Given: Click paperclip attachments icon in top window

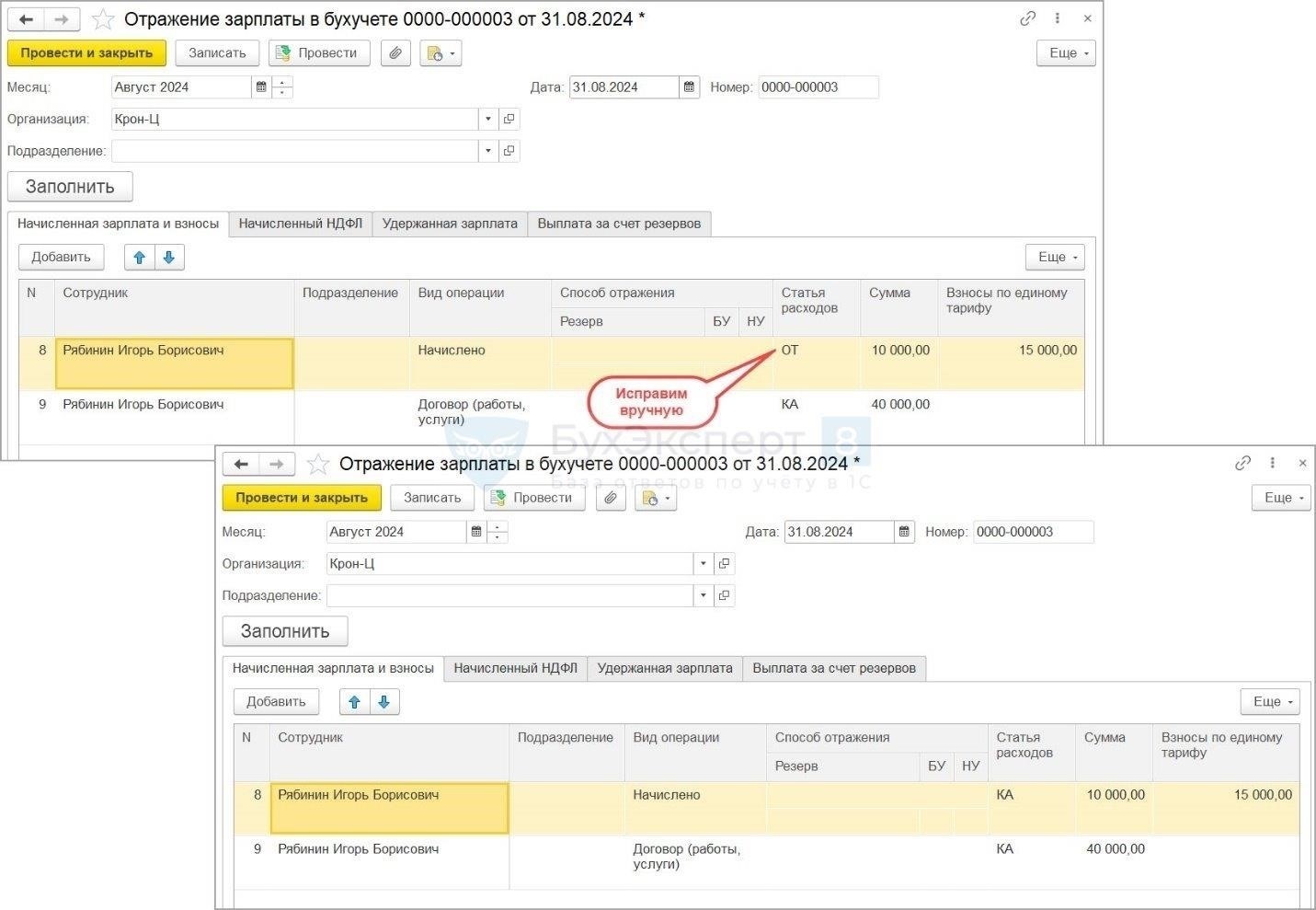Looking at the screenshot, I should pos(395,53).
